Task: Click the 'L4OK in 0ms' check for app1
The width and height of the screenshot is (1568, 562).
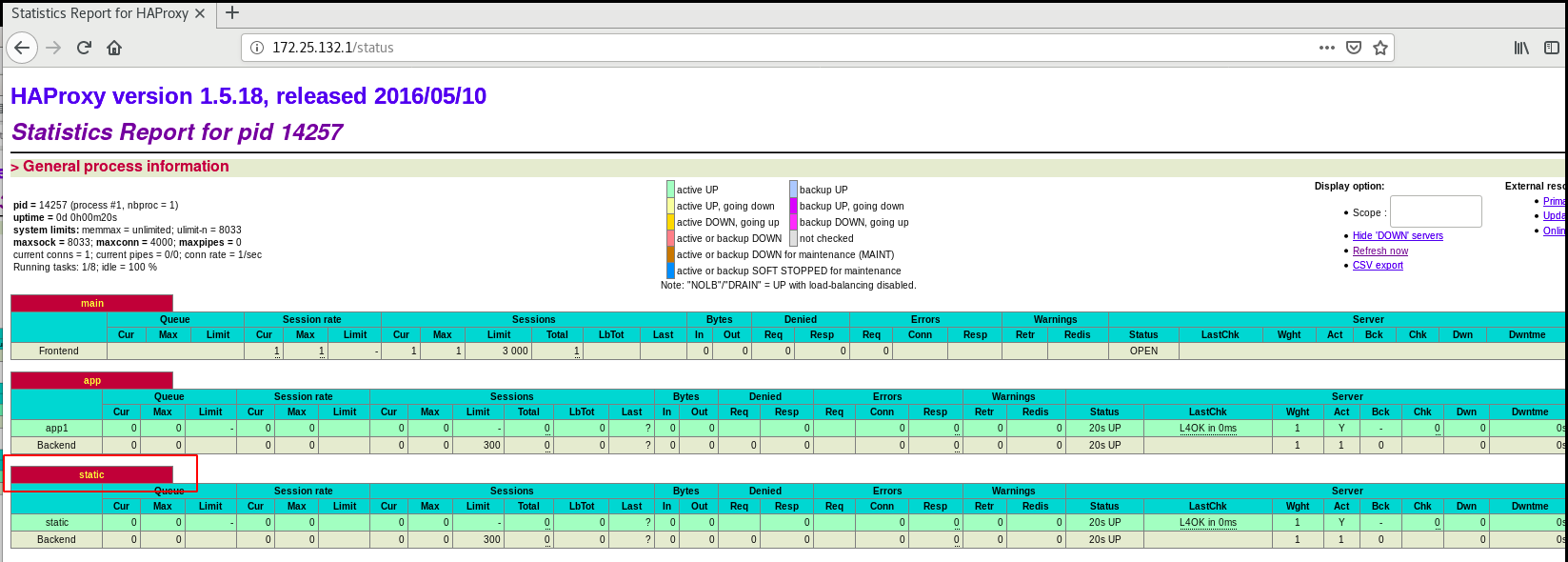Action: point(1208,428)
